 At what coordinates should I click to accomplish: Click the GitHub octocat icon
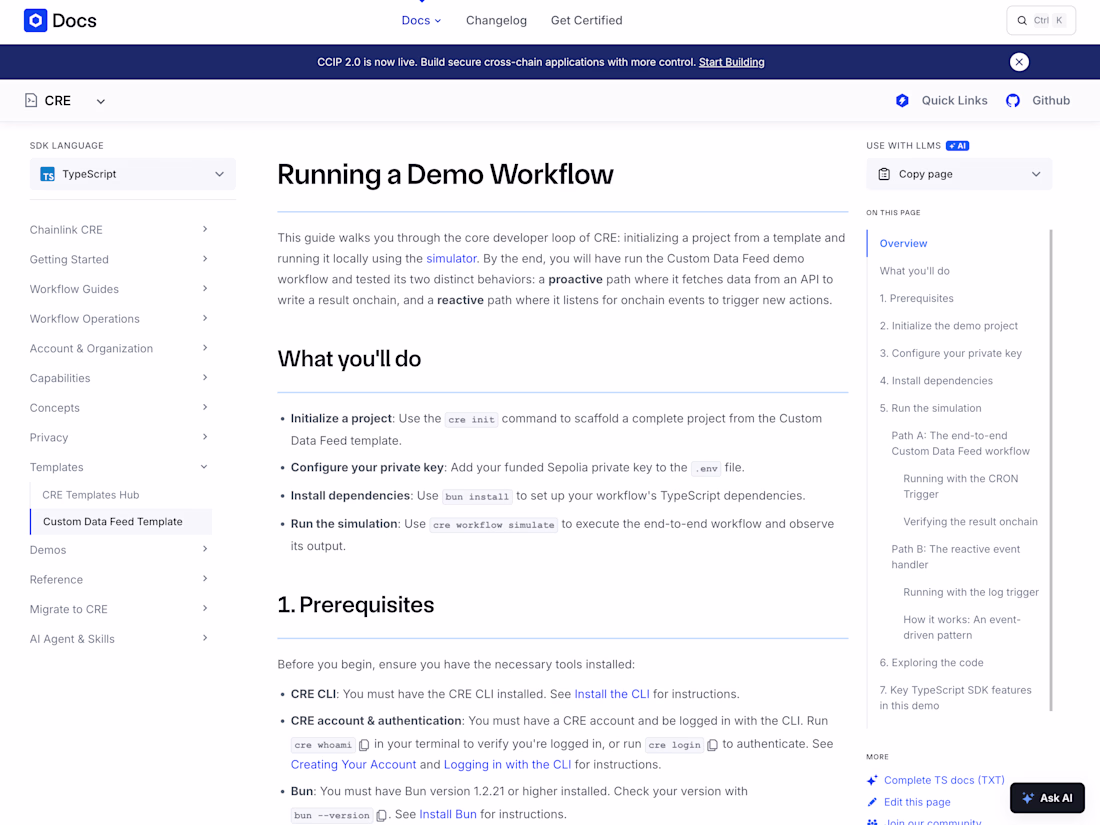[1013, 100]
